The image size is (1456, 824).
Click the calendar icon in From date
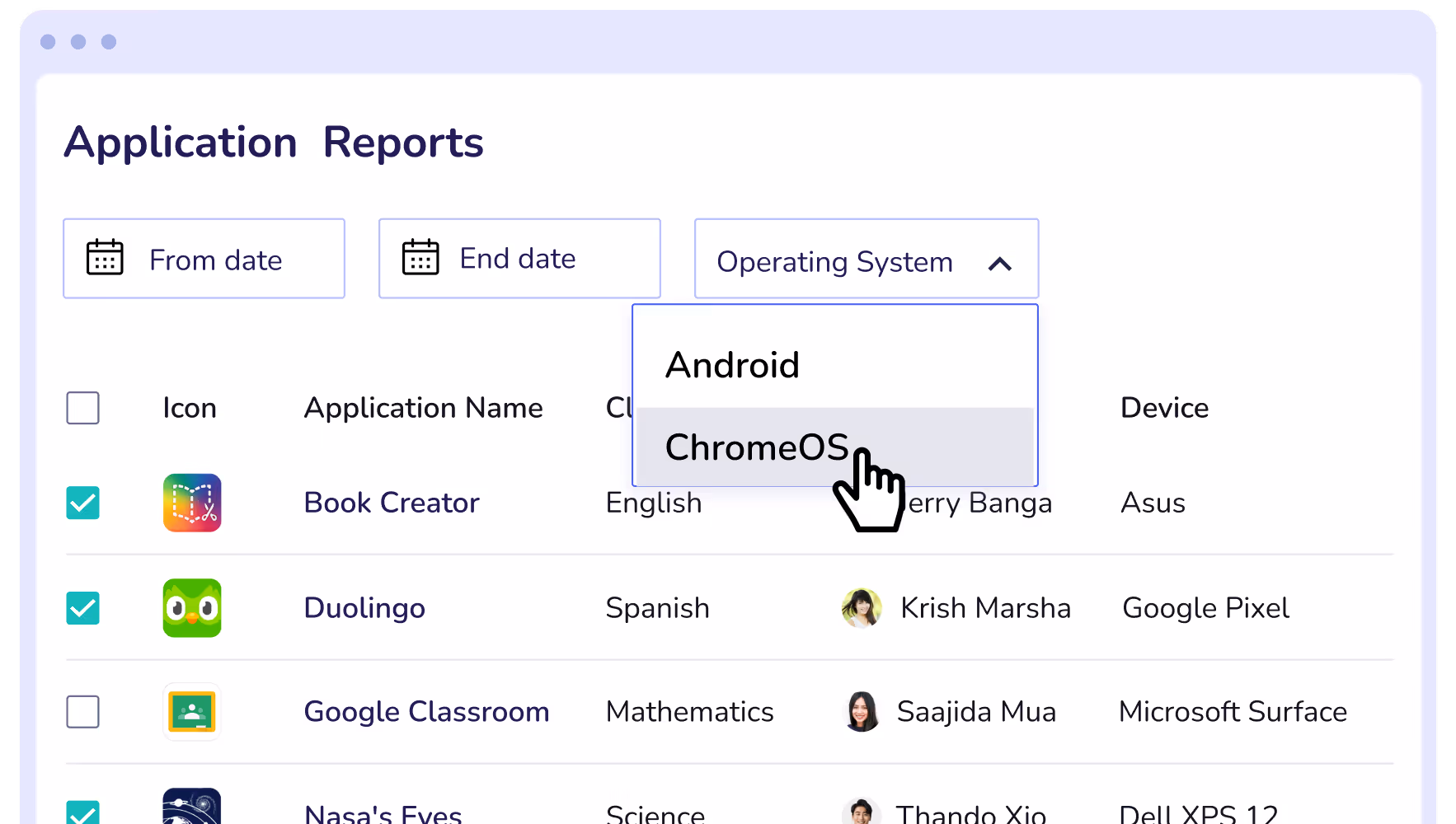[x=105, y=257]
